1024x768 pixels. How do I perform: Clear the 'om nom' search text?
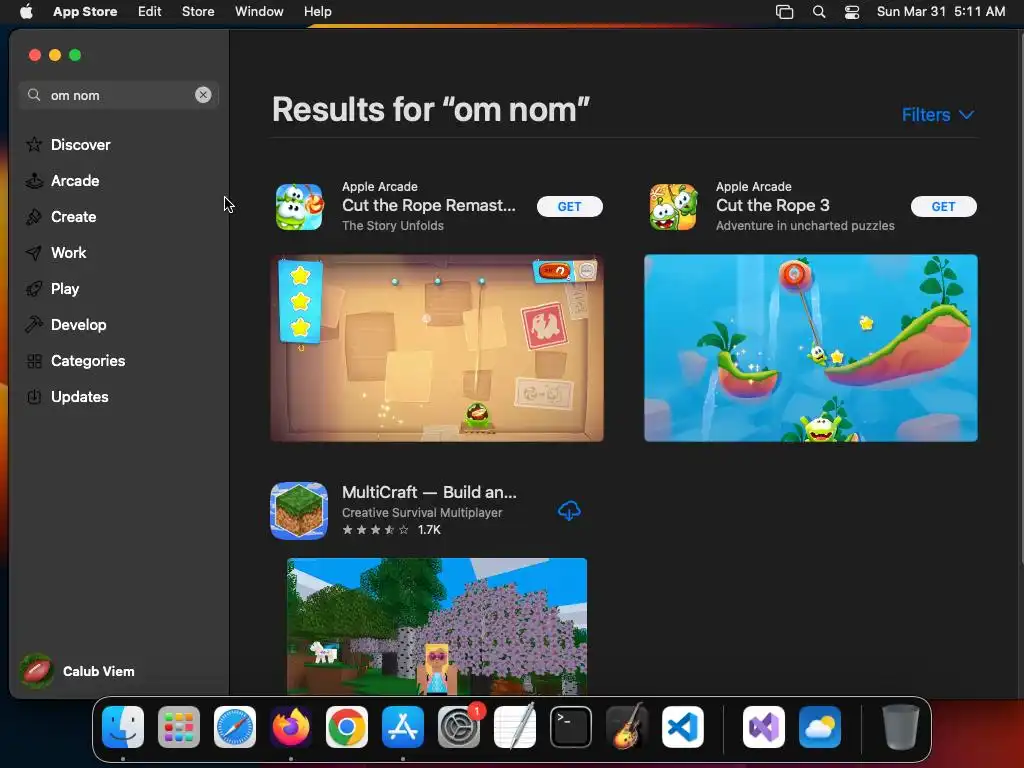(203, 95)
